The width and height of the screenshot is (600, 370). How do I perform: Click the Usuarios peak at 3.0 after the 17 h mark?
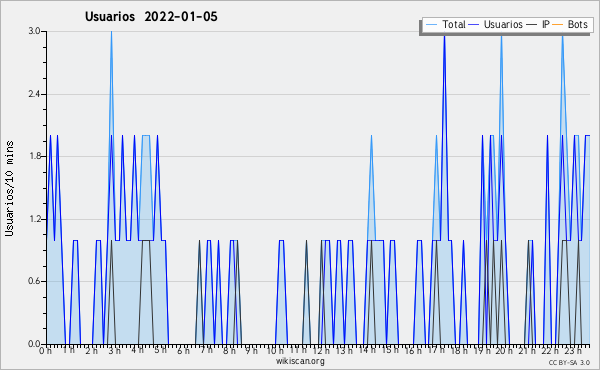[x=444, y=36]
